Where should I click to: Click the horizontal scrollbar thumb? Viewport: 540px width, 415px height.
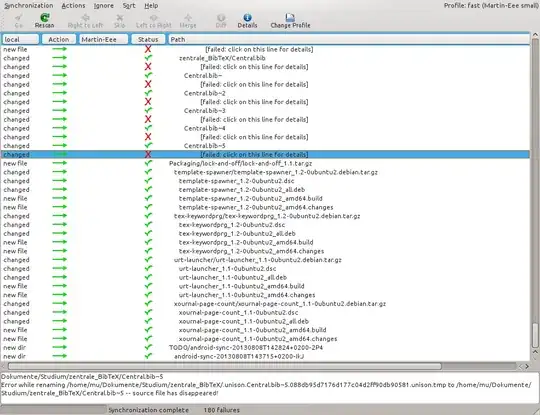[x=225, y=366]
